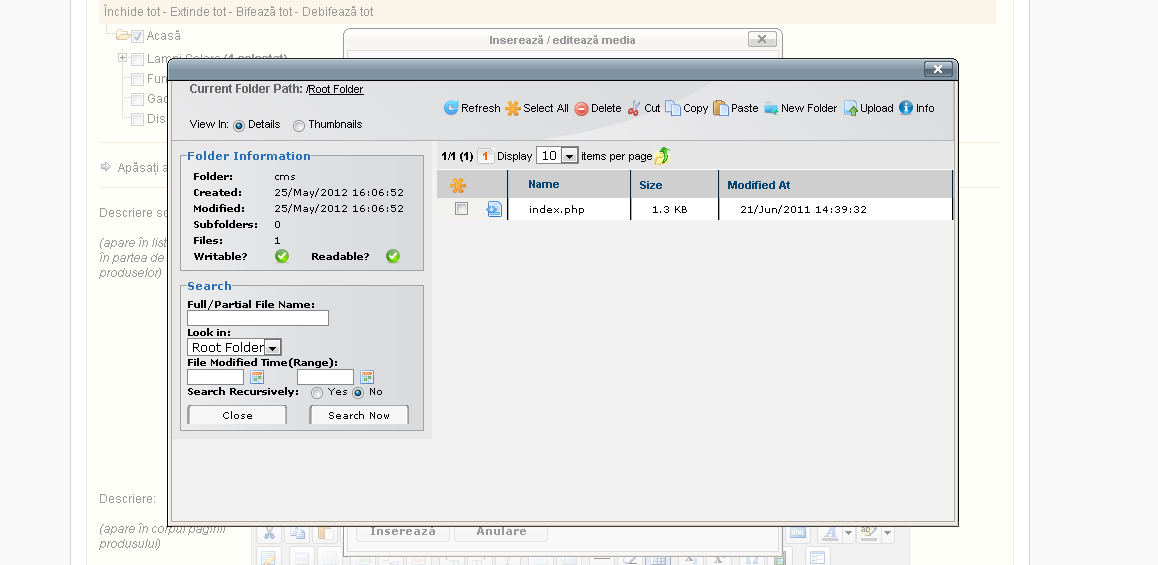Click the select-all star in table header
The image size is (1158, 565).
point(458,185)
